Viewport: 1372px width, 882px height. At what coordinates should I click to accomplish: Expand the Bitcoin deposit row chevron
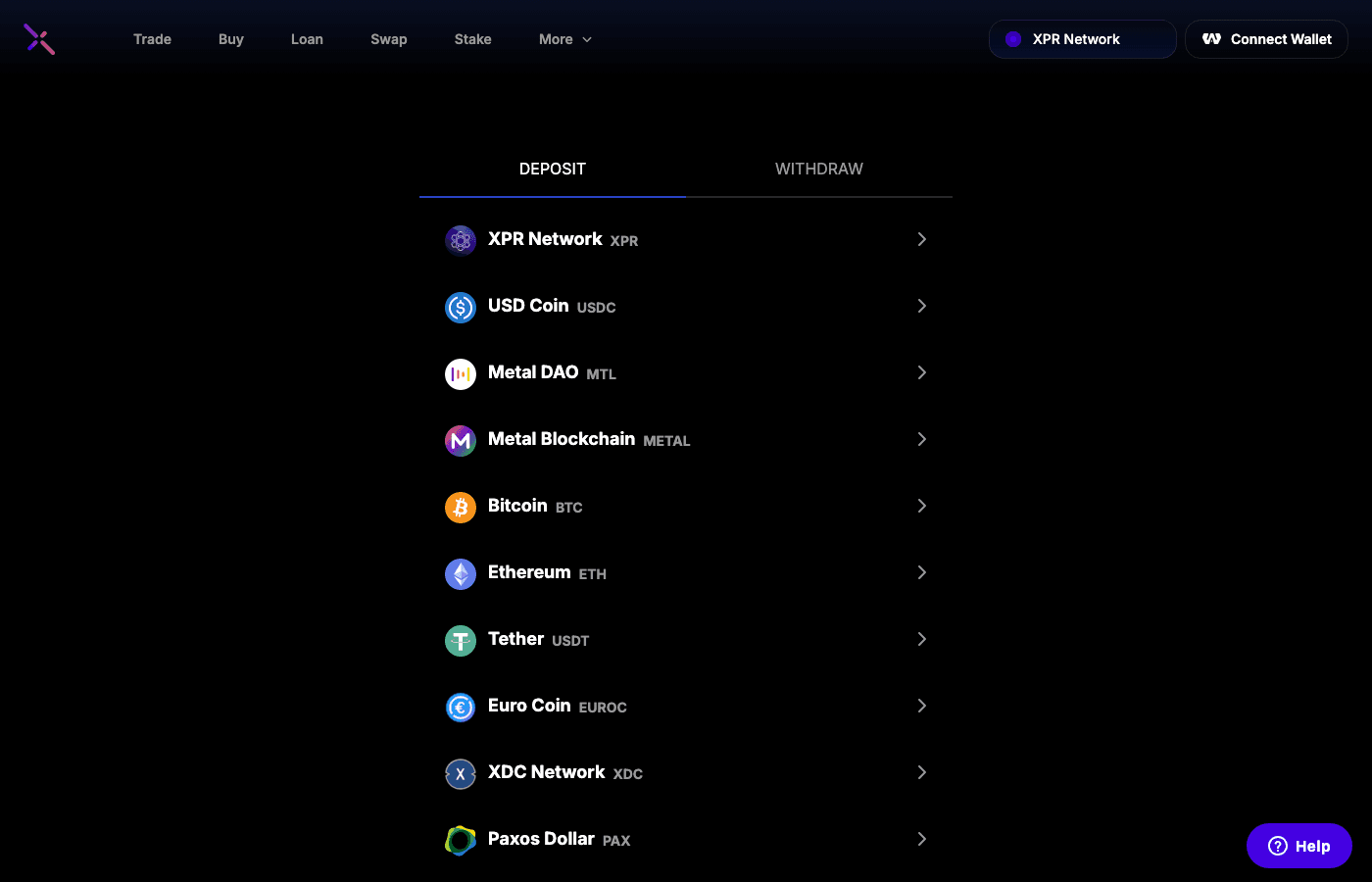tap(921, 506)
